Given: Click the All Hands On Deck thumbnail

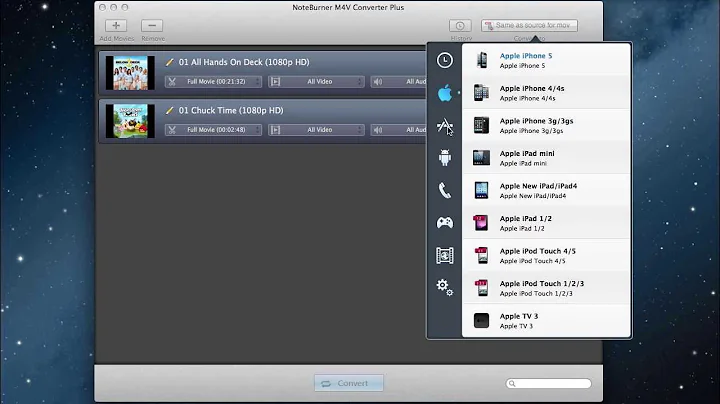Looking at the screenshot, I should tap(130, 73).
